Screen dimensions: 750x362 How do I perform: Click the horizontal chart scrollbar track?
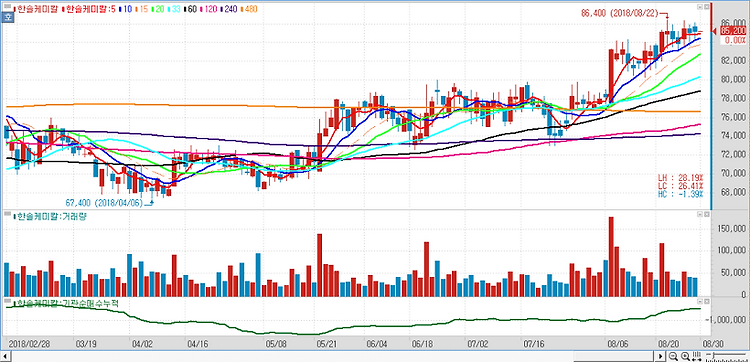333,356
